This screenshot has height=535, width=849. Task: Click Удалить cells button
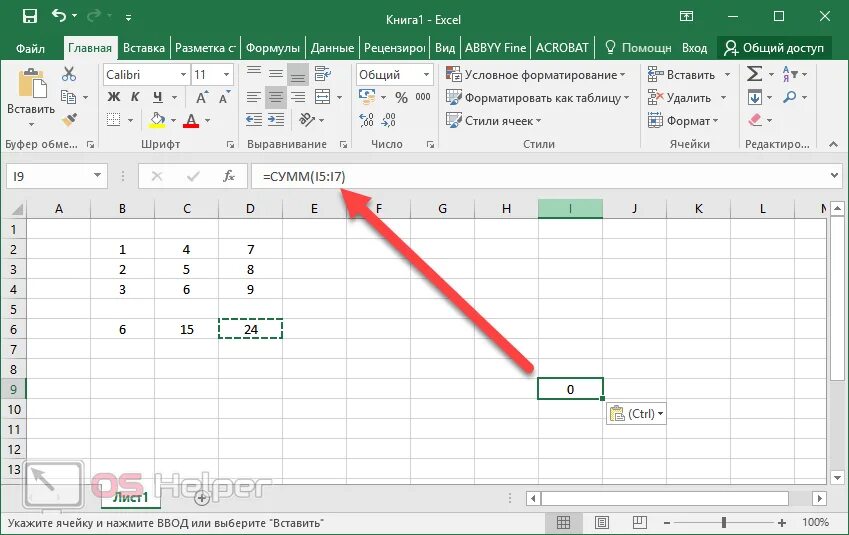pos(680,98)
